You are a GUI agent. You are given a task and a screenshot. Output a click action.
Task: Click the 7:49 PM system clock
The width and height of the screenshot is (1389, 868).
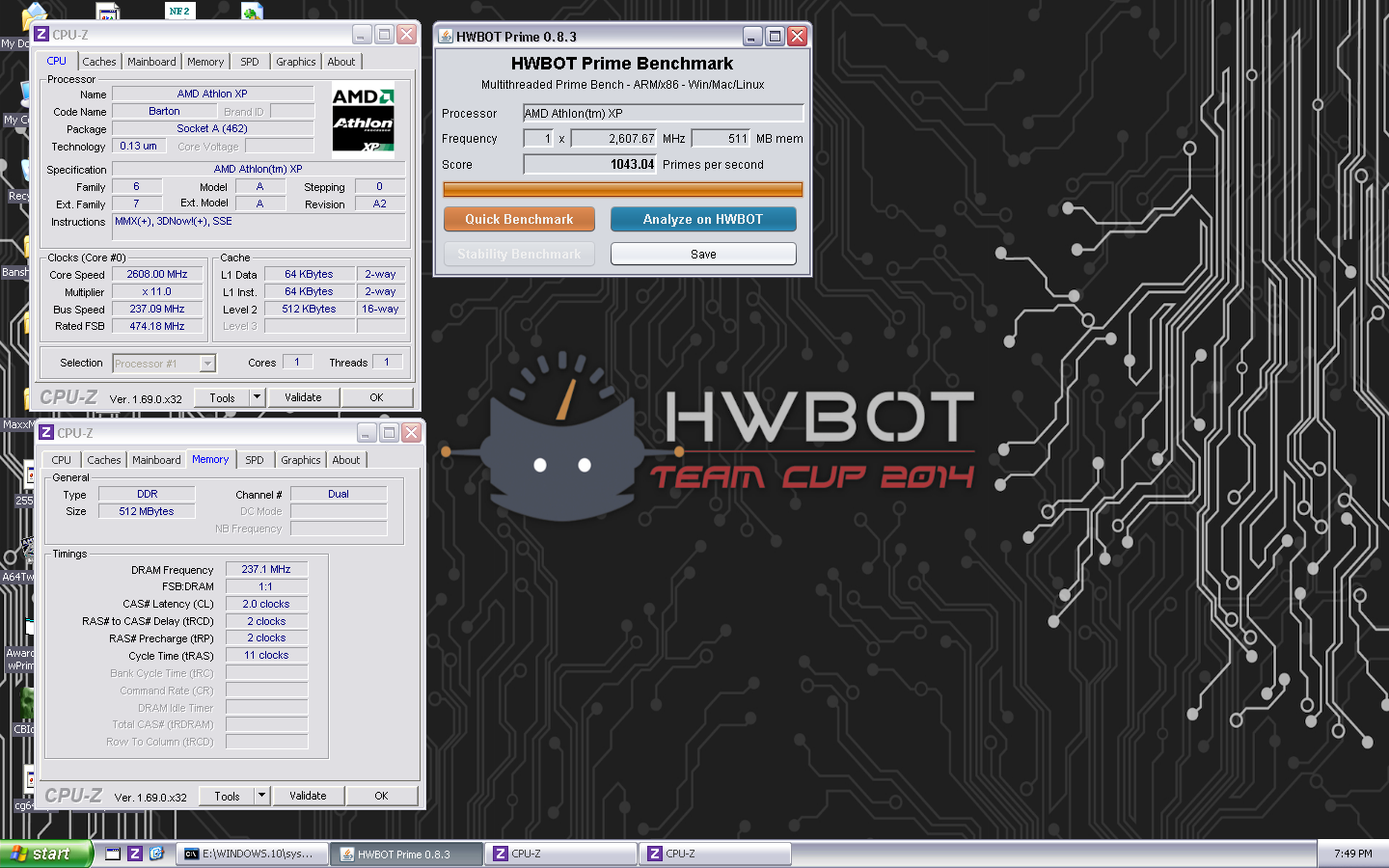pos(1353,854)
